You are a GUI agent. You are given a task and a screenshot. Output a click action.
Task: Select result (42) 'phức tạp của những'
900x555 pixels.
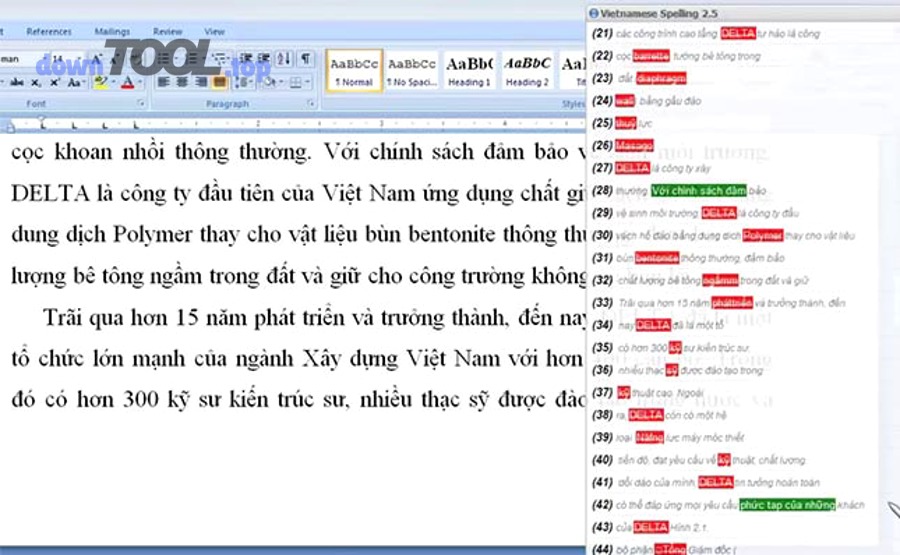(787, 505)
